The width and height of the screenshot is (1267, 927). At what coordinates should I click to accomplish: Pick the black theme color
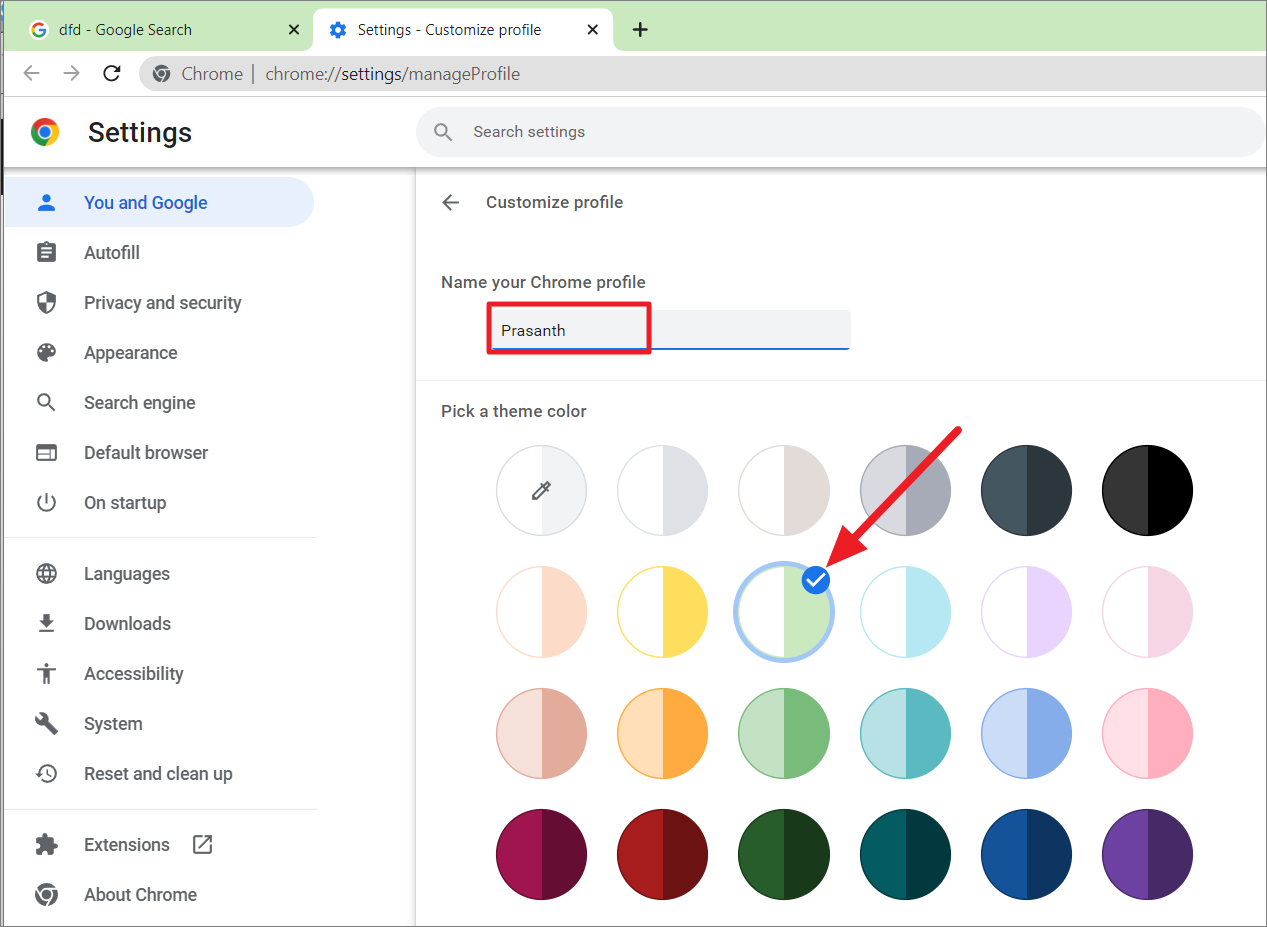(1147, 490)
